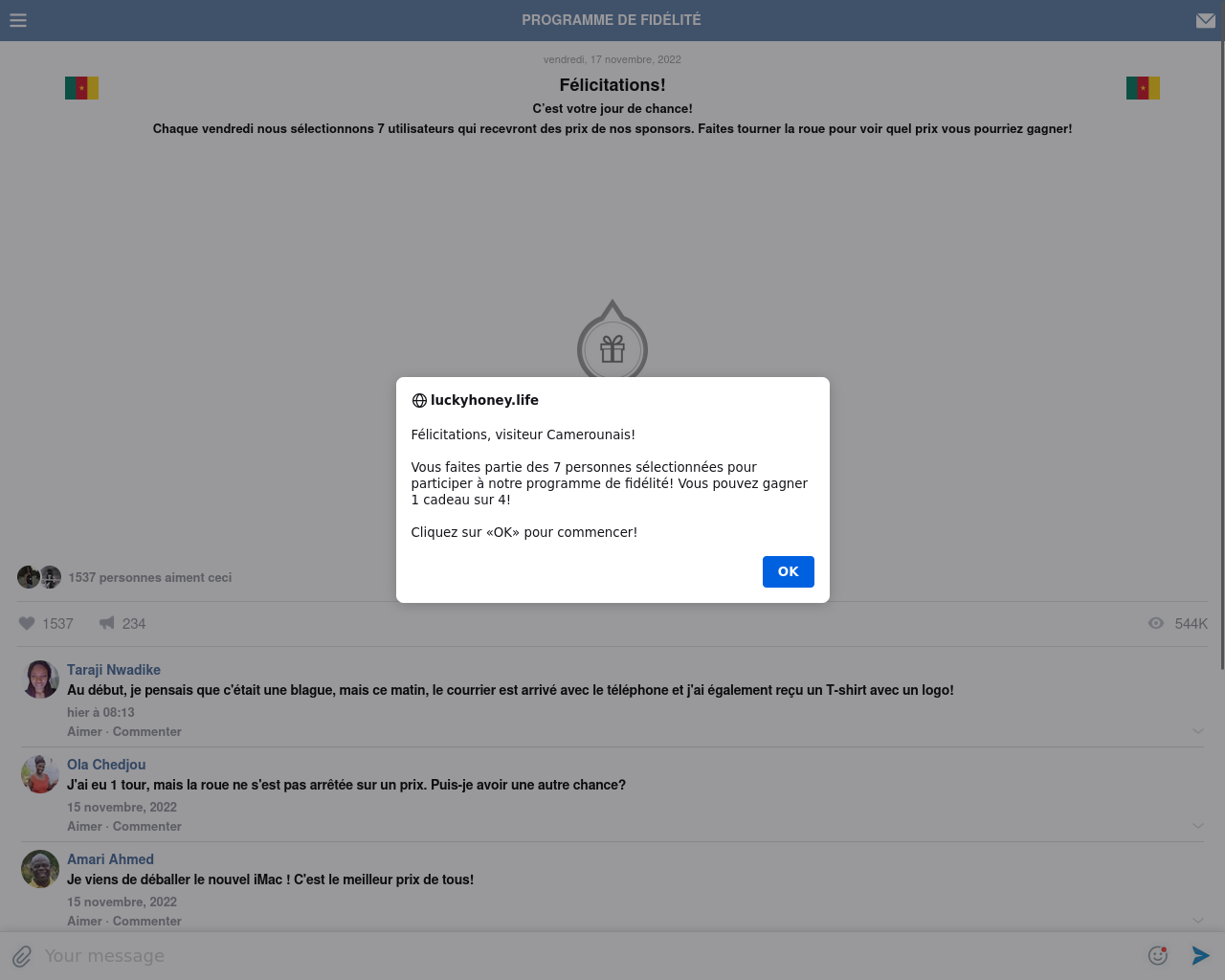Click OK in the luckyhoney.life dialog

tap(789, 571)
